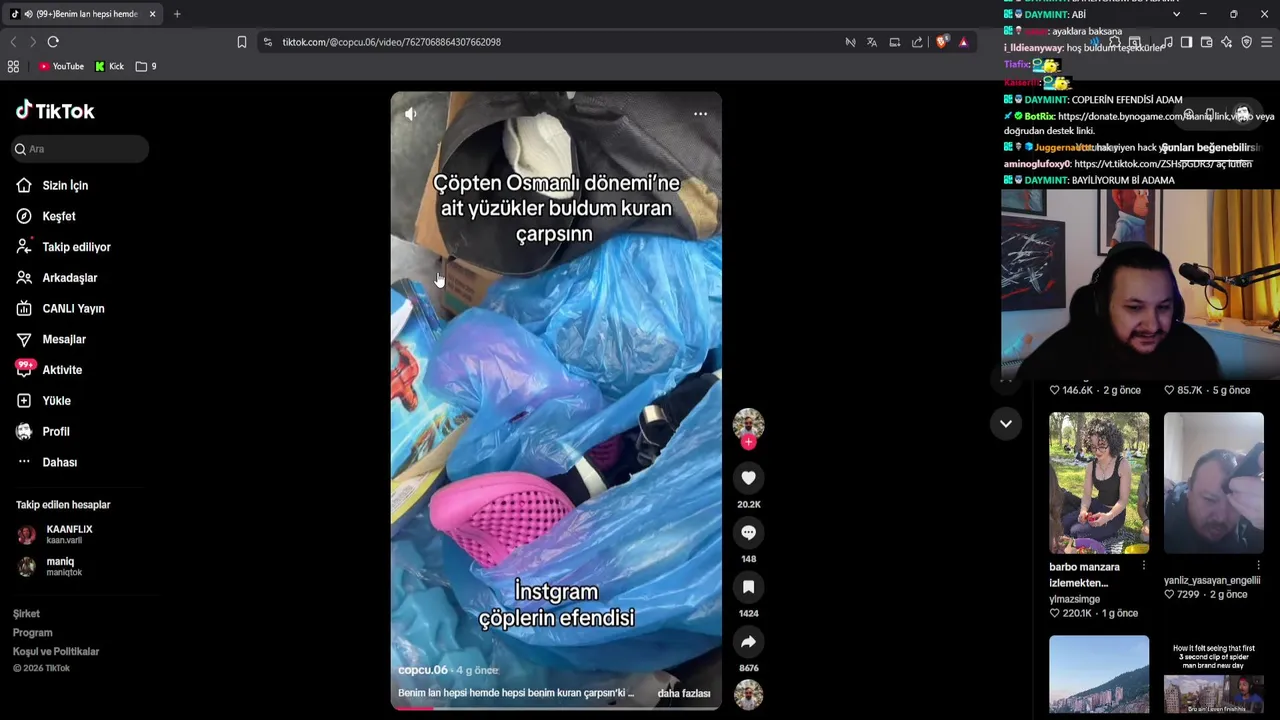
Task: Open the Kick bookmark
Action: [x=109, y=66]
